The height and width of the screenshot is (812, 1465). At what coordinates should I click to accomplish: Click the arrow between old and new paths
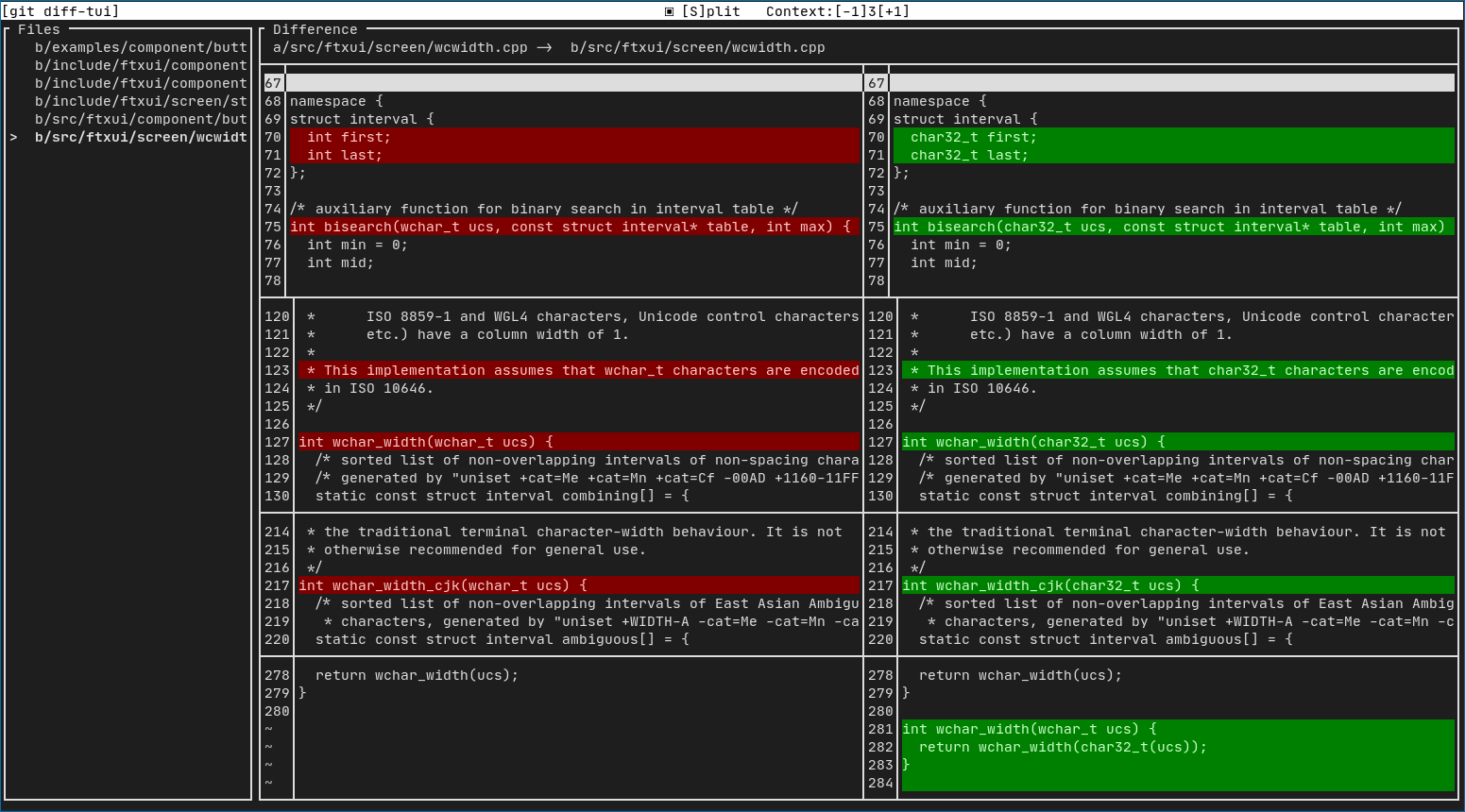(544, 47)
